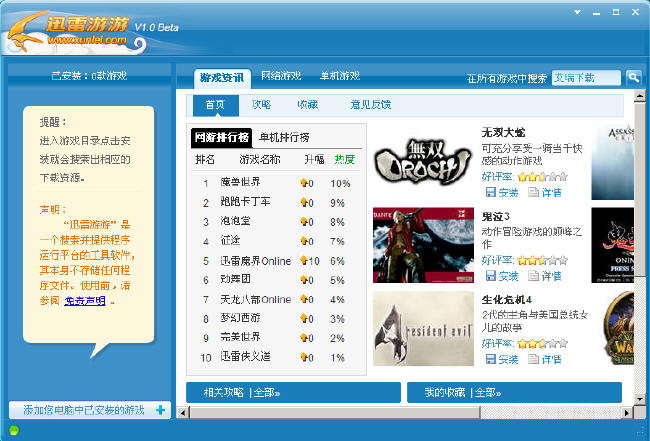Click the install disk icon for 无双大蛇

click(x=490, y=192)
